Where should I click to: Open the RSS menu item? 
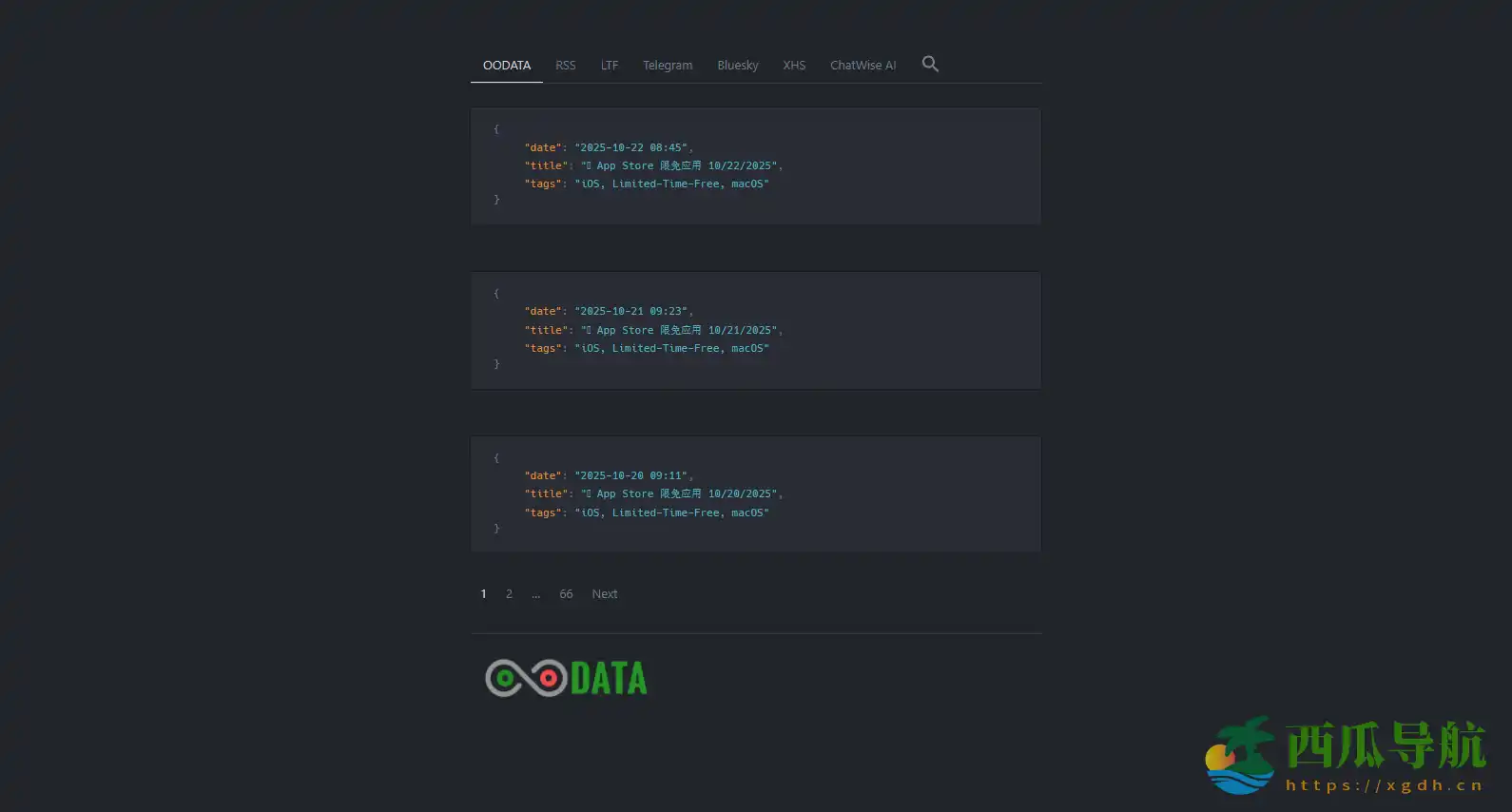(565, 66)
